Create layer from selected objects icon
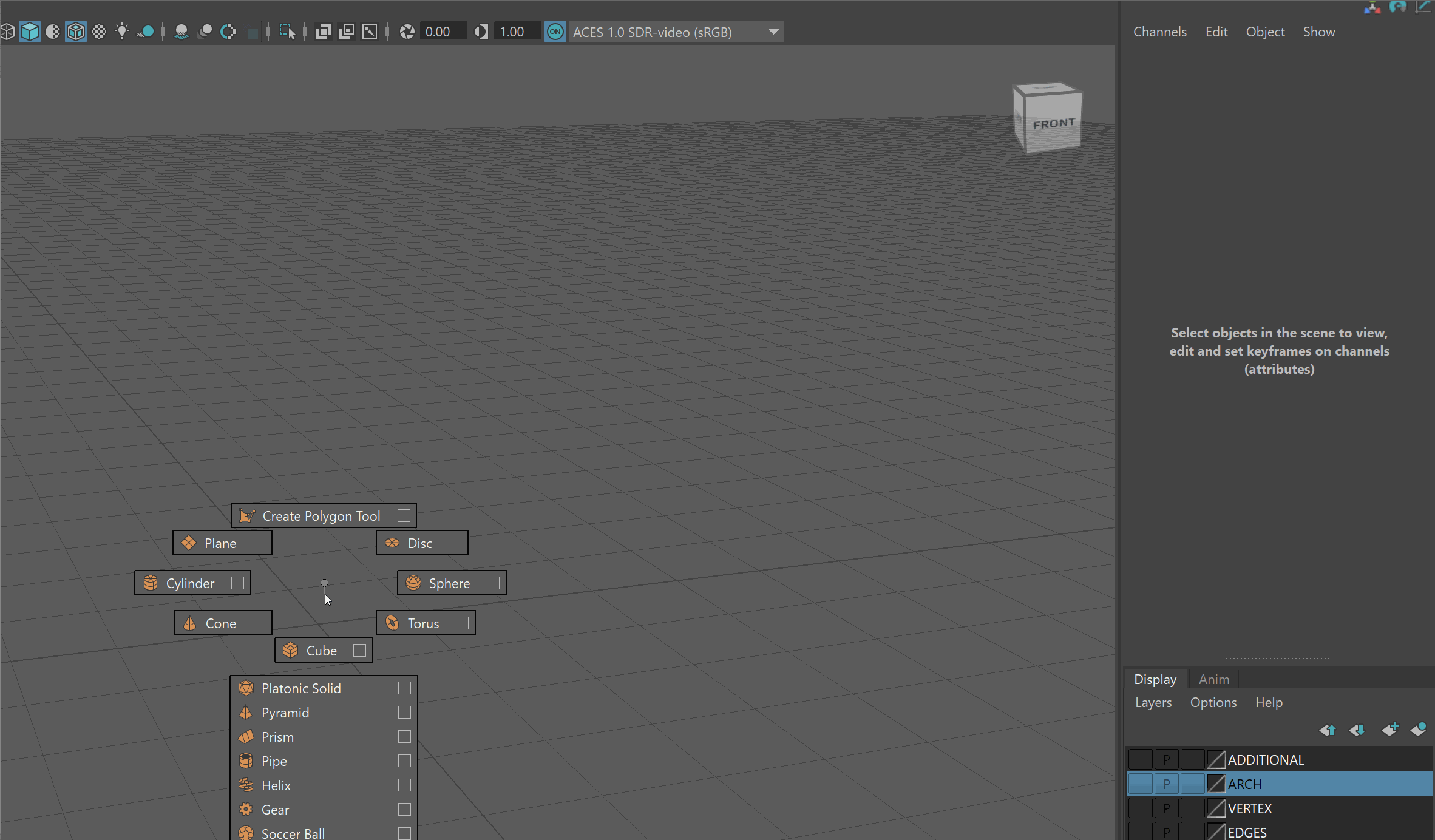Image resolution: width=1435 pixels, height=840 pixels. pos(1419,730)
